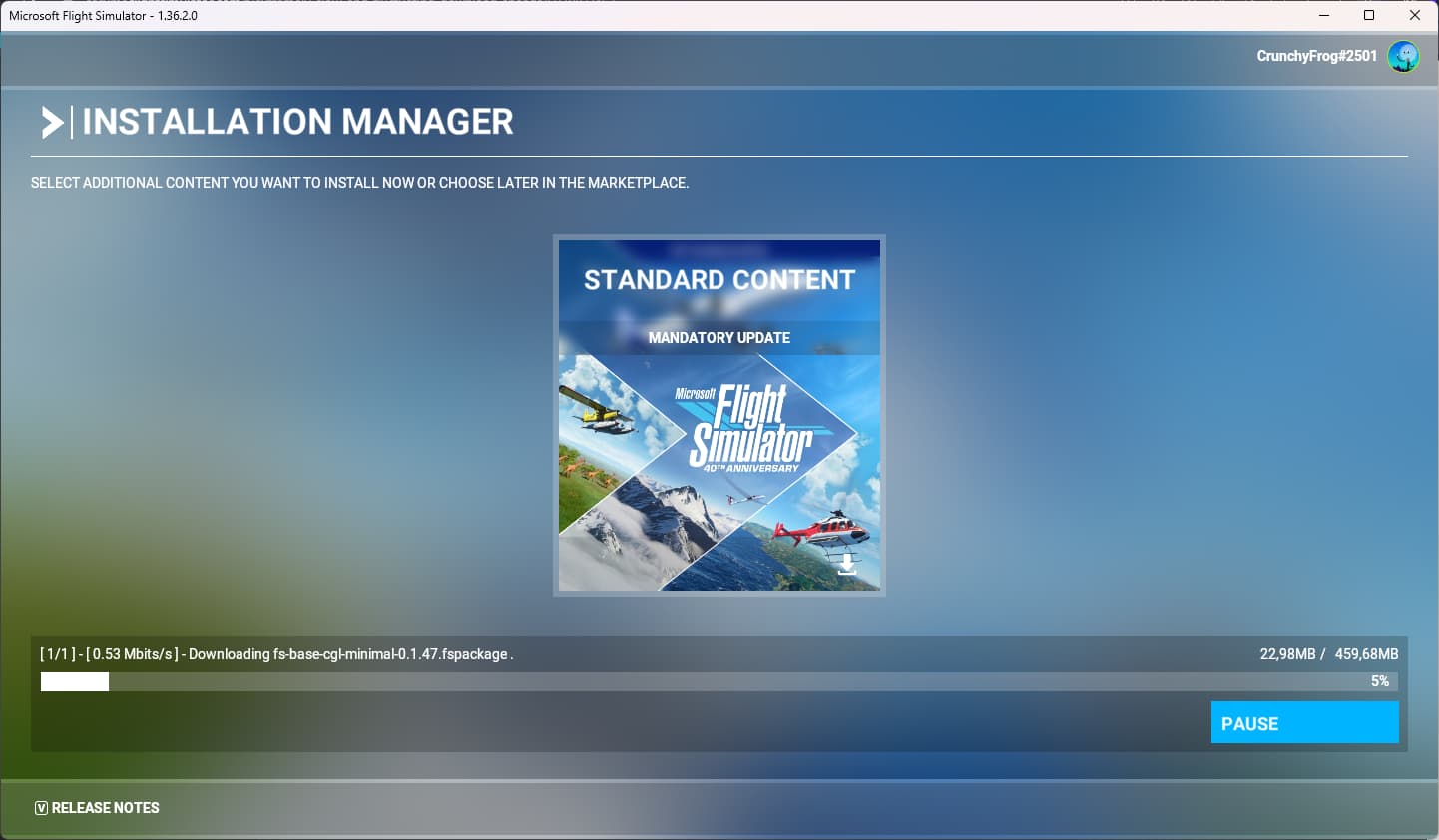Click the download arrow icon on the content card
Image resolution: width=1439 pixels, height=840 pixels.
point(846,565)
